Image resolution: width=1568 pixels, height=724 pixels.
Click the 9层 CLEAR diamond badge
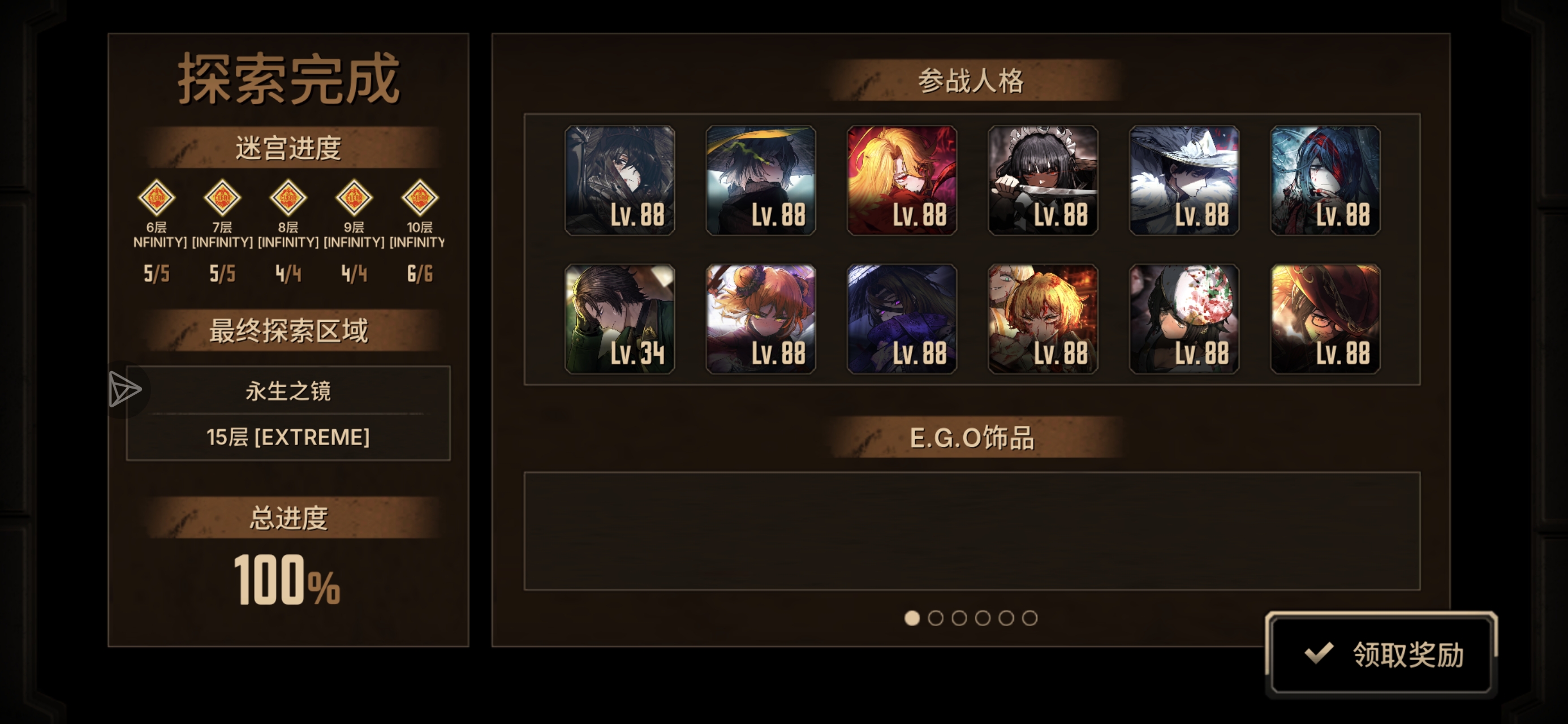[354, 197]
